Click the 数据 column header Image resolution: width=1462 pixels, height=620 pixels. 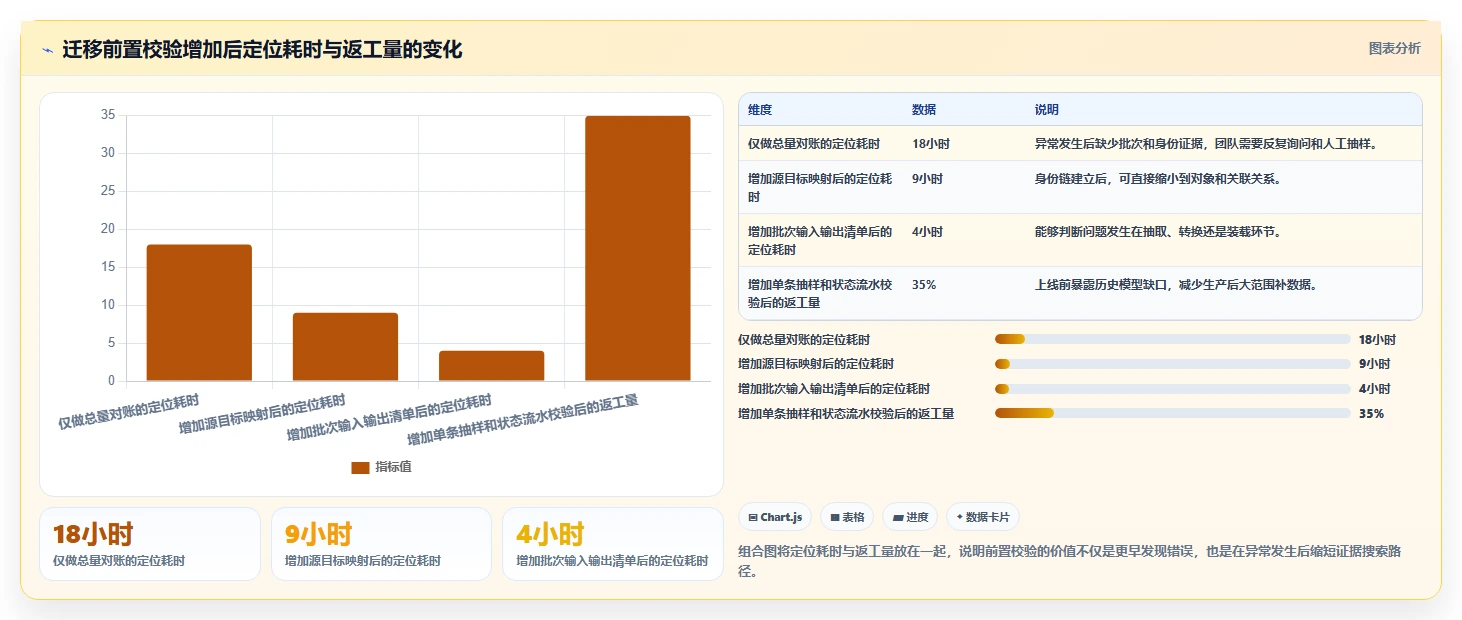[x=924, y=110]
